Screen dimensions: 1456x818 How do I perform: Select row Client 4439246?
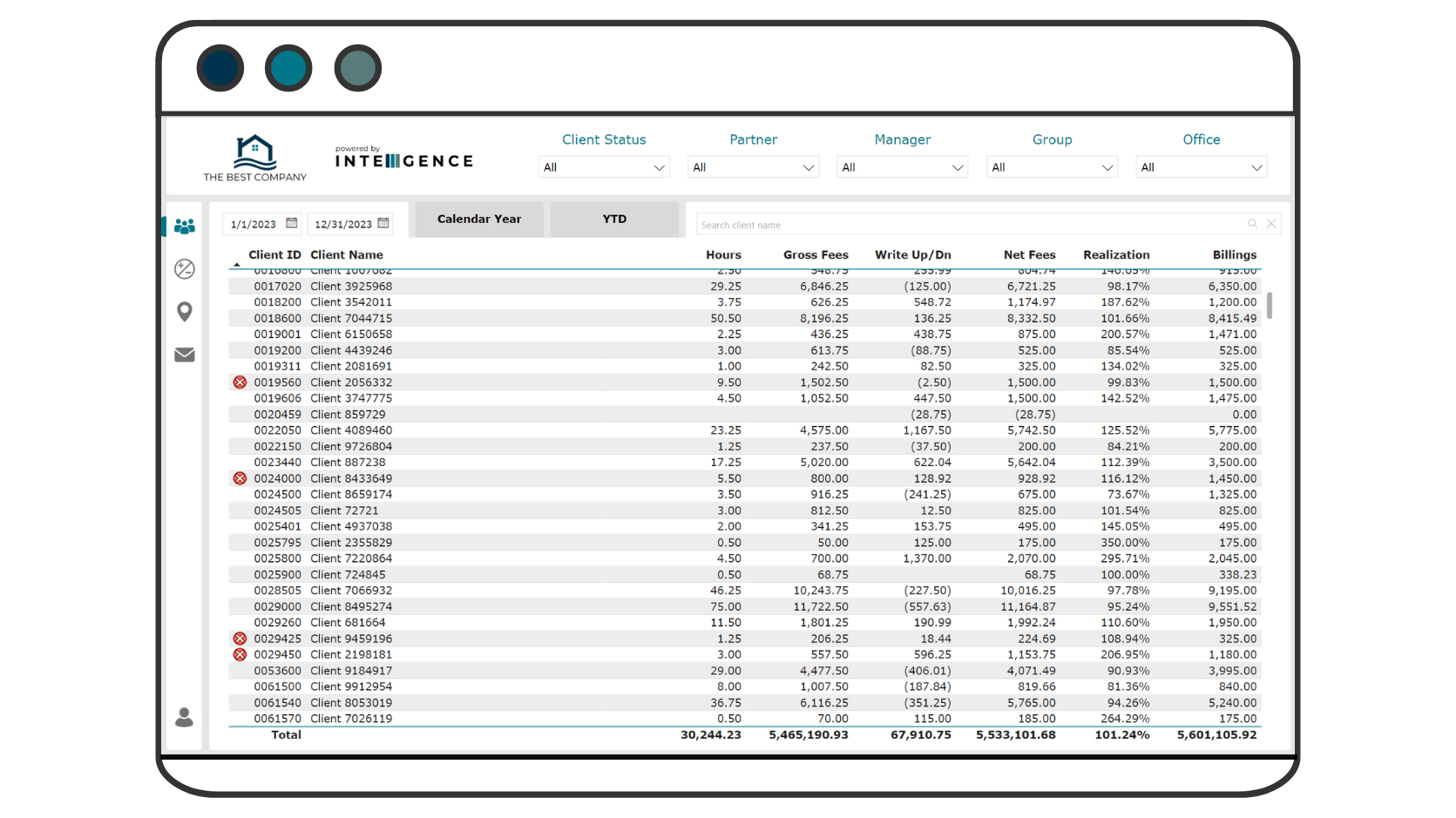[745, 350]
